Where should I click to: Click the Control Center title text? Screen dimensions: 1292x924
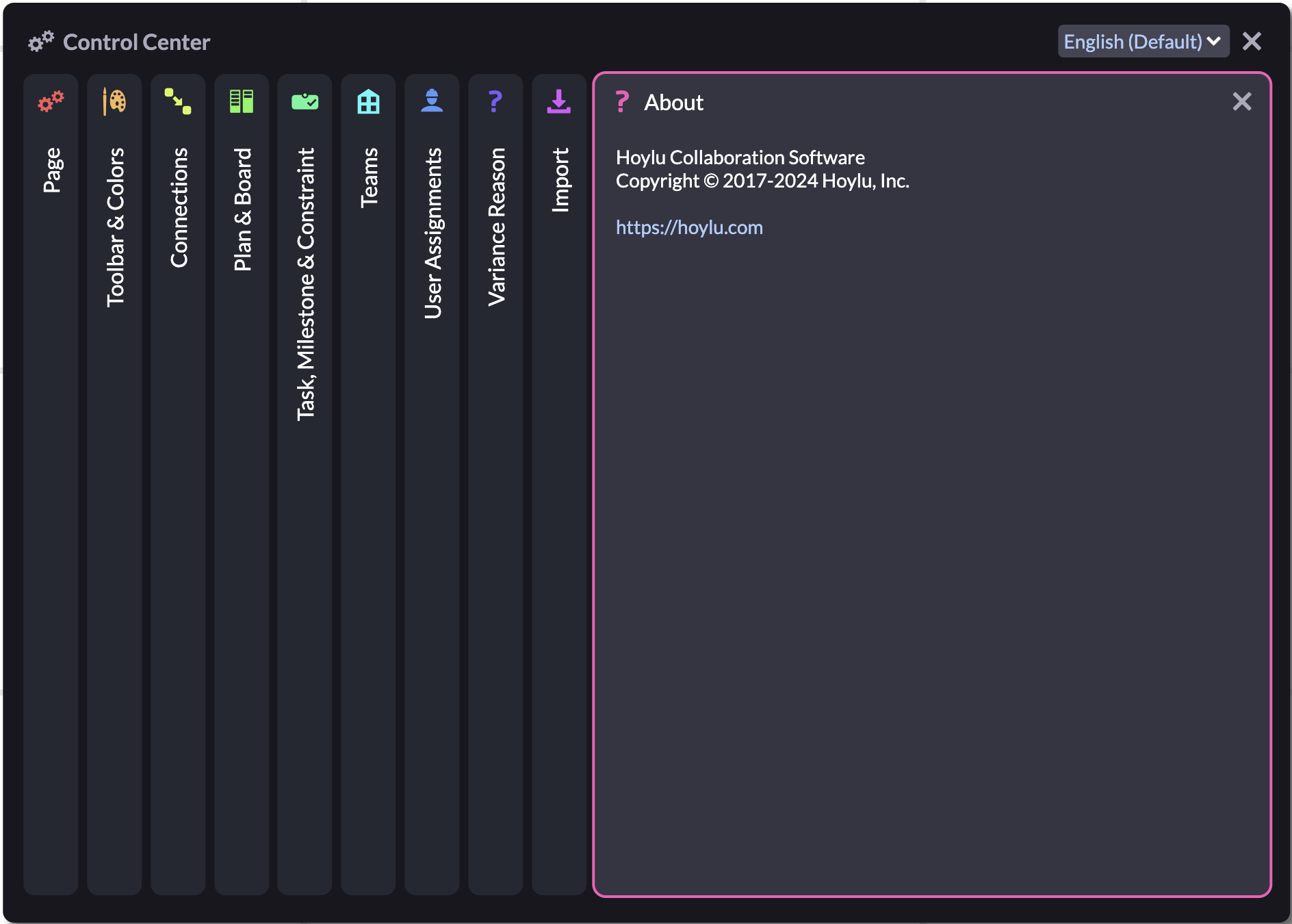point(136,42)
